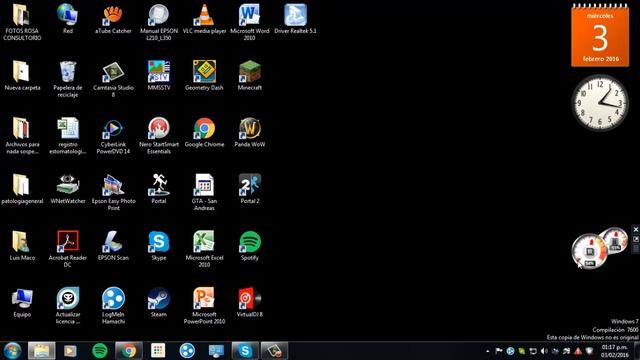This screenshot has width=640, height=360.
Task: Select Papelera de reciclaje icon
Action: click(x=68, y=79)
